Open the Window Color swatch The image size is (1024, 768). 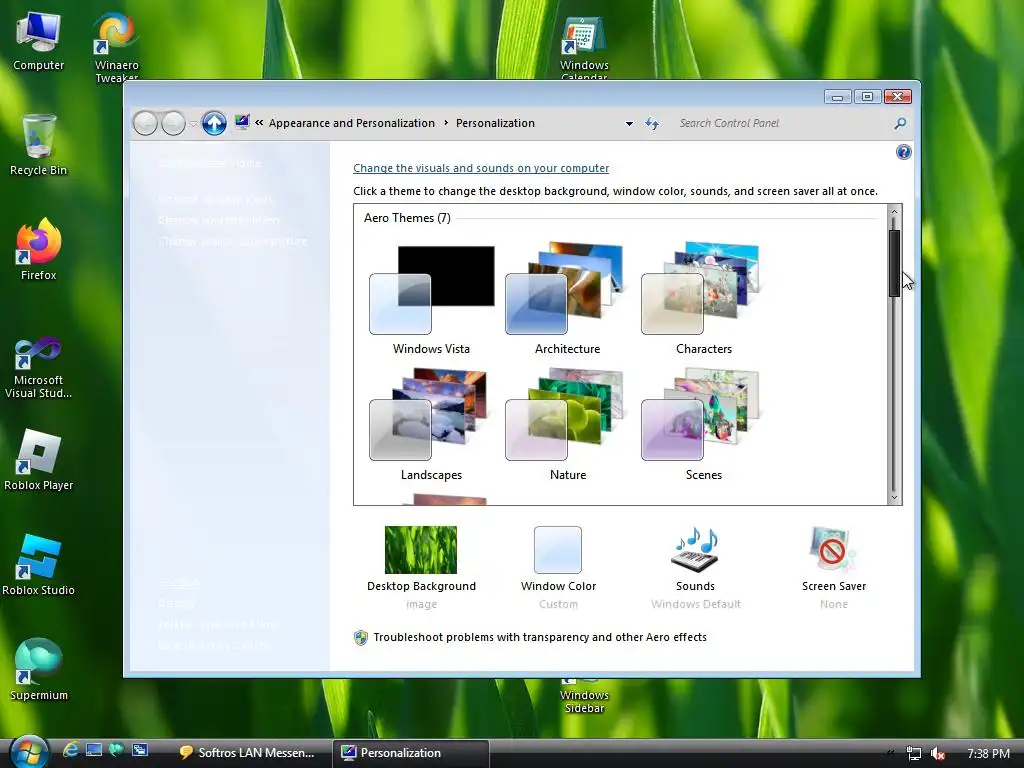tap(558, 550)
